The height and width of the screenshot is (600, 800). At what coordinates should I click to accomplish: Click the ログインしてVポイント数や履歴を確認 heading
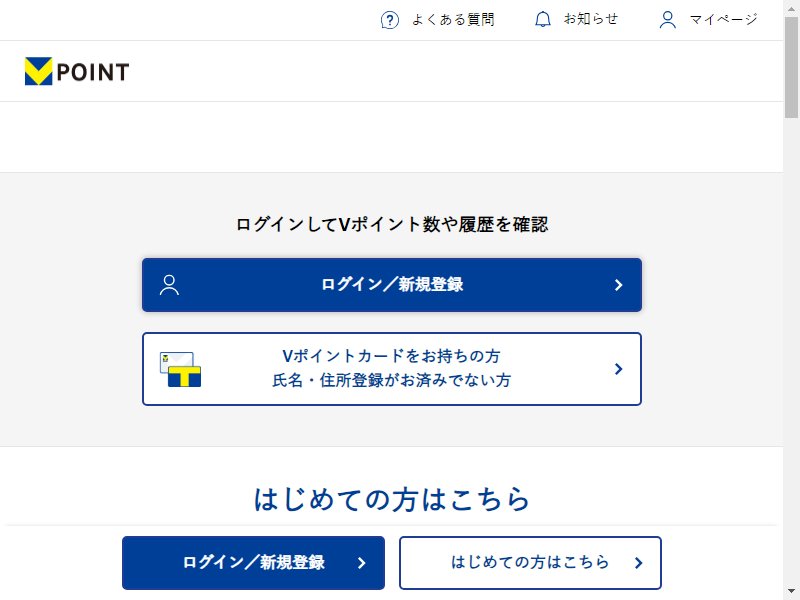tap(392, 224)
